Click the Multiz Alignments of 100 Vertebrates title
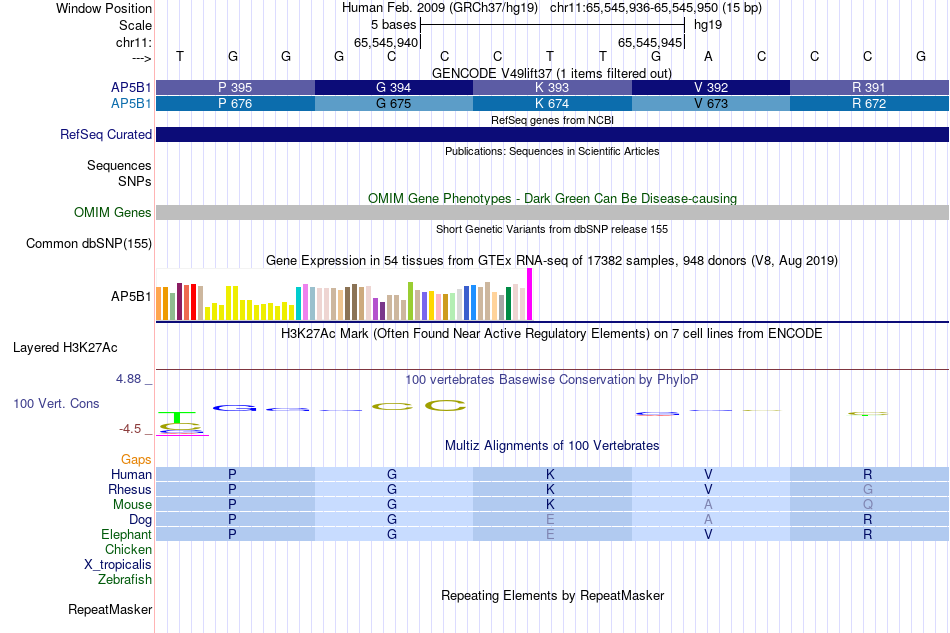 click(x=552, y=446)
